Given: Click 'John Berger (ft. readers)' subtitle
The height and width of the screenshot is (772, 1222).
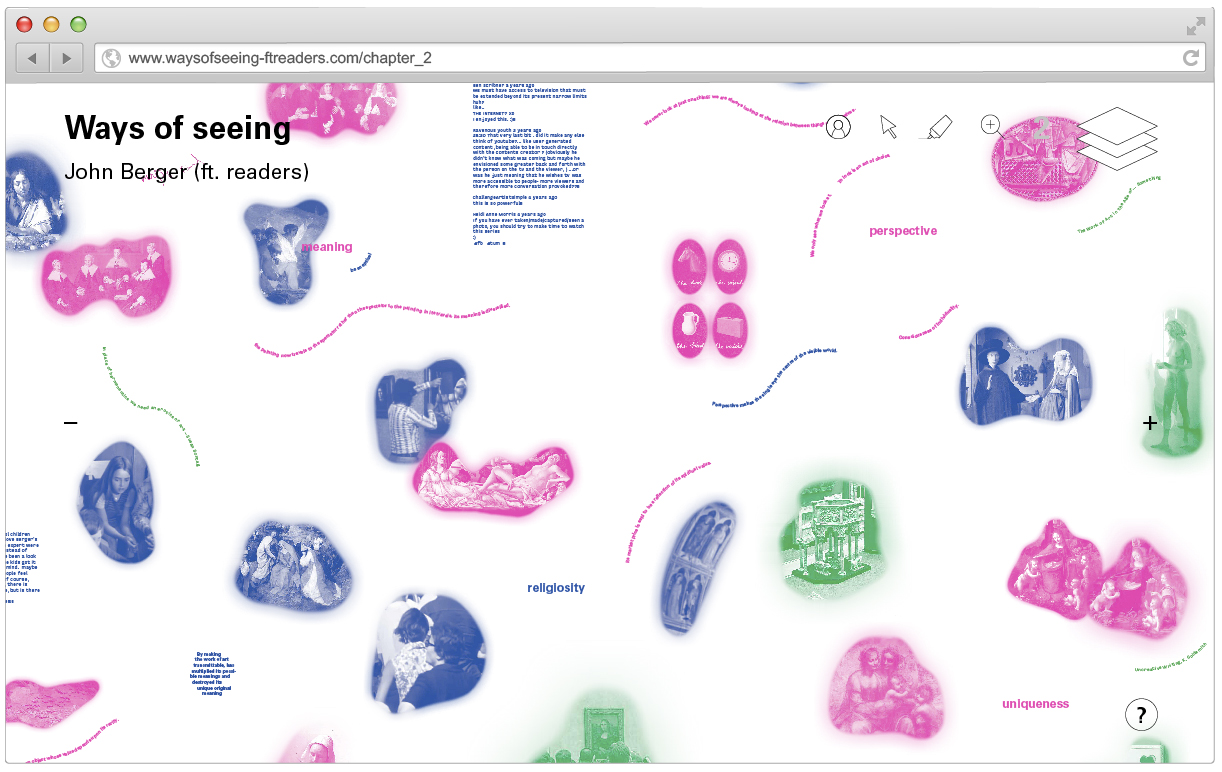Looking at the screenshot, I should click(x=186, y=172).
